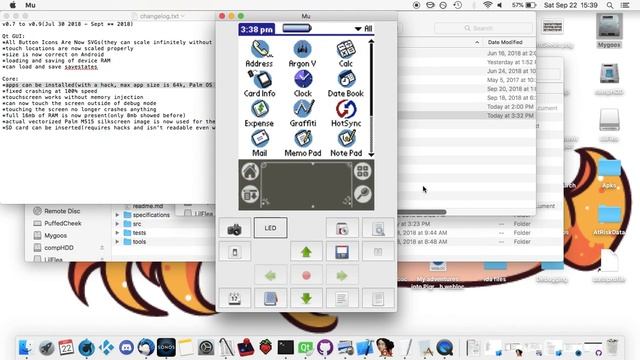Open the volume menu bar icon
640x360 pixels.
click(500, 5)
